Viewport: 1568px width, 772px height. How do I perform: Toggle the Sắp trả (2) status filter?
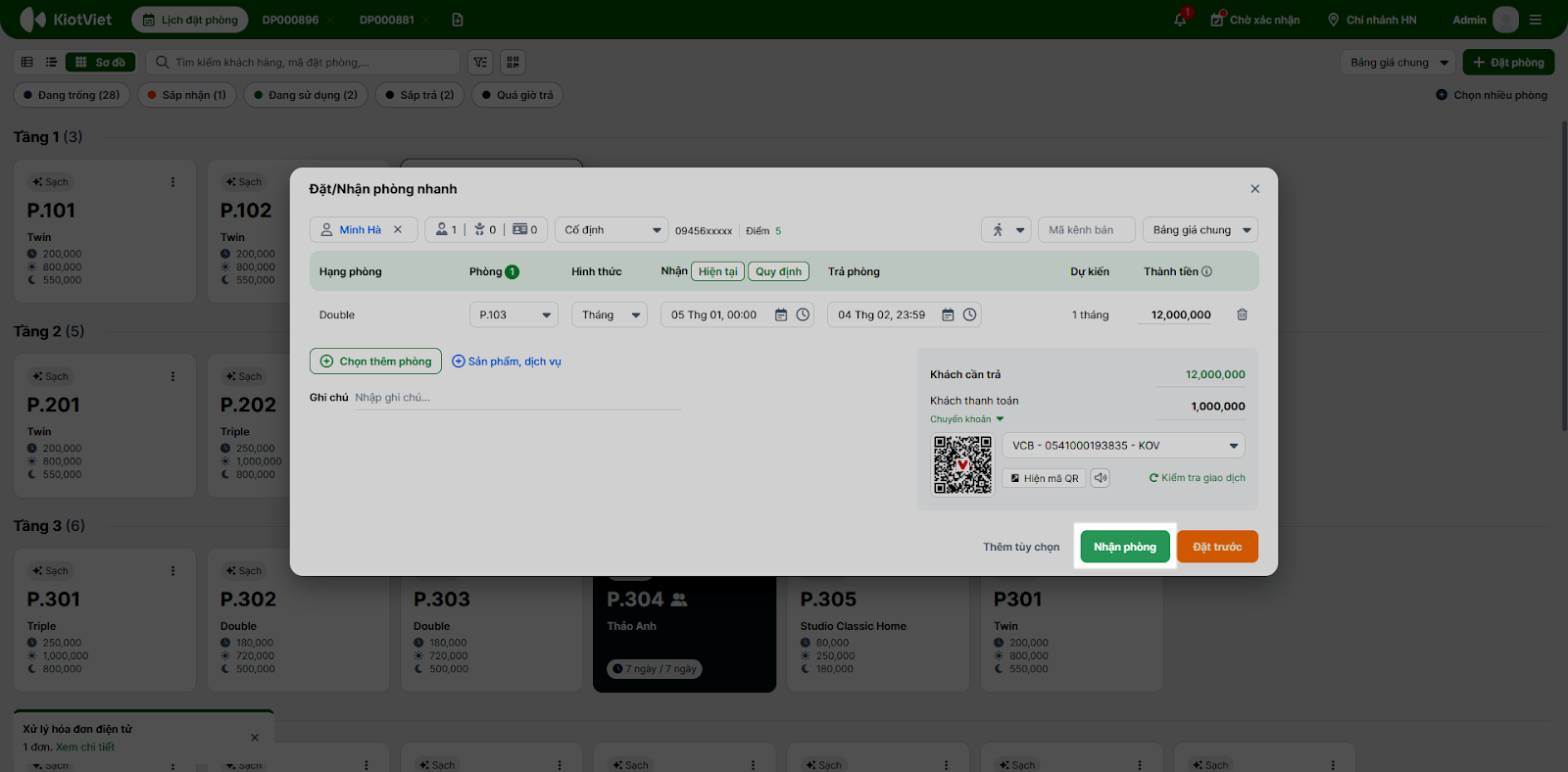[419, 95]
